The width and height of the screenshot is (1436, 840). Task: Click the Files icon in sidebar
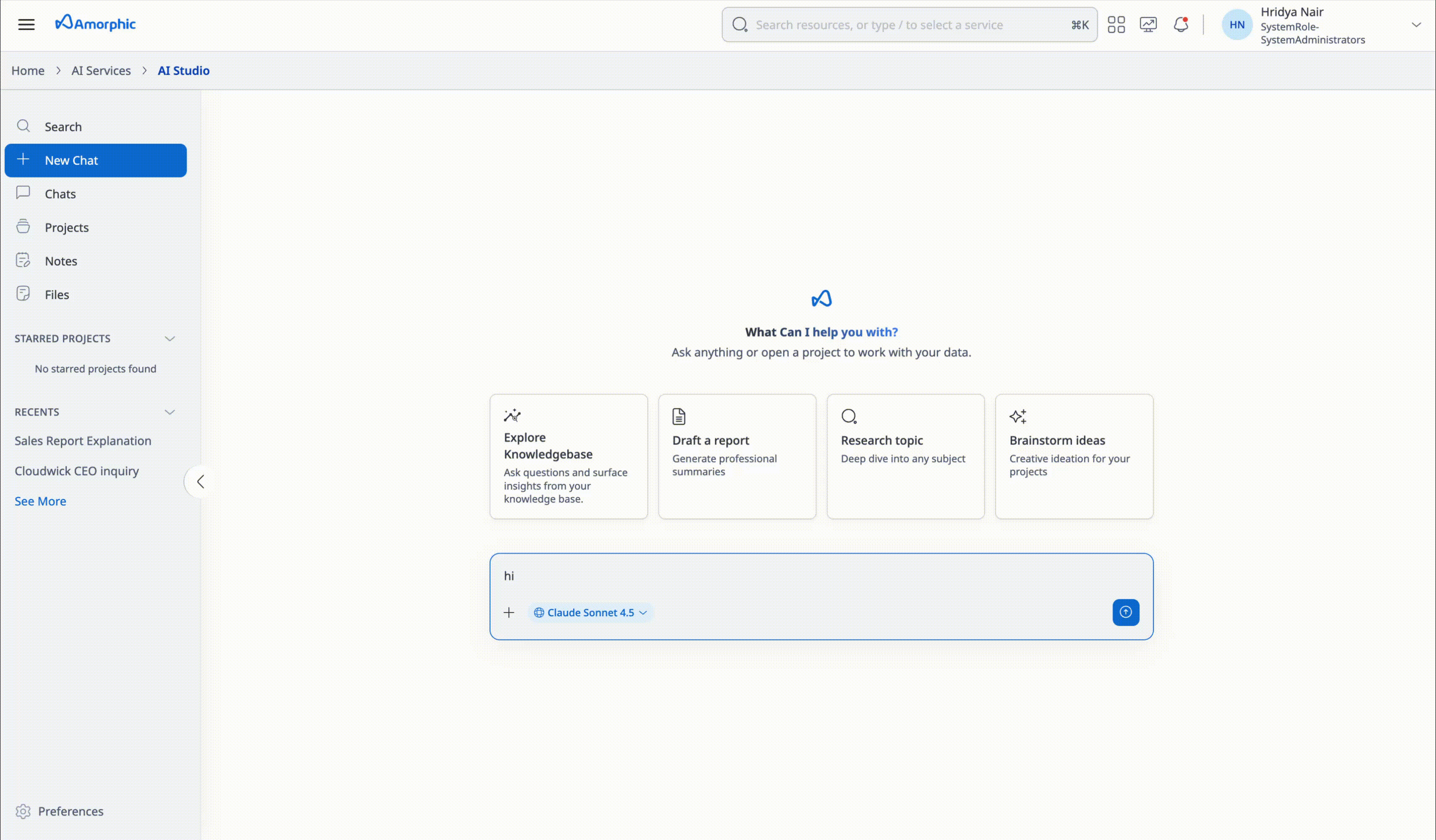[24, 294]
